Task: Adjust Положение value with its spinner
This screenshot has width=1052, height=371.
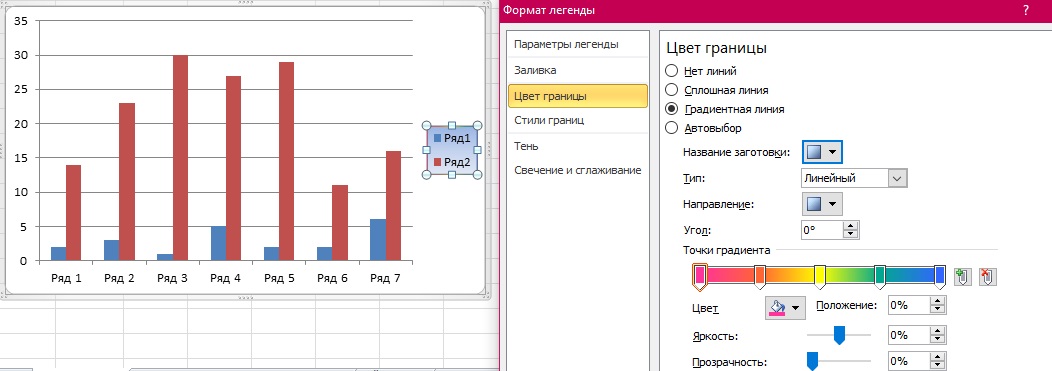Action: (937, 305)
